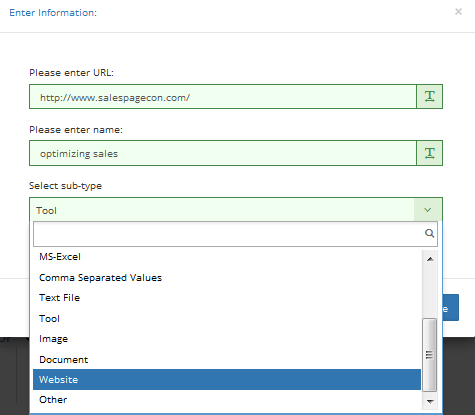
Task: Select Document from the dropdown list
Action: [227, 360]
